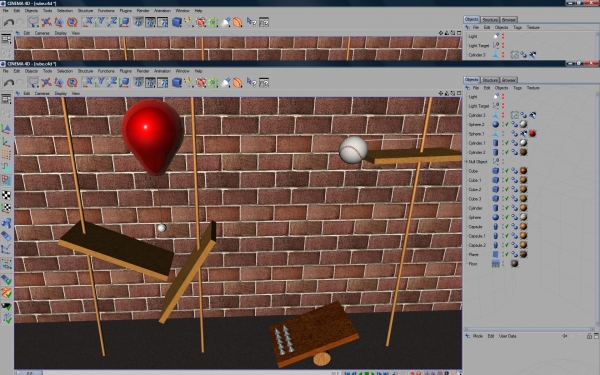Click the red material tag on Sphere.1
600x375 pixels.
click(532, 134)
